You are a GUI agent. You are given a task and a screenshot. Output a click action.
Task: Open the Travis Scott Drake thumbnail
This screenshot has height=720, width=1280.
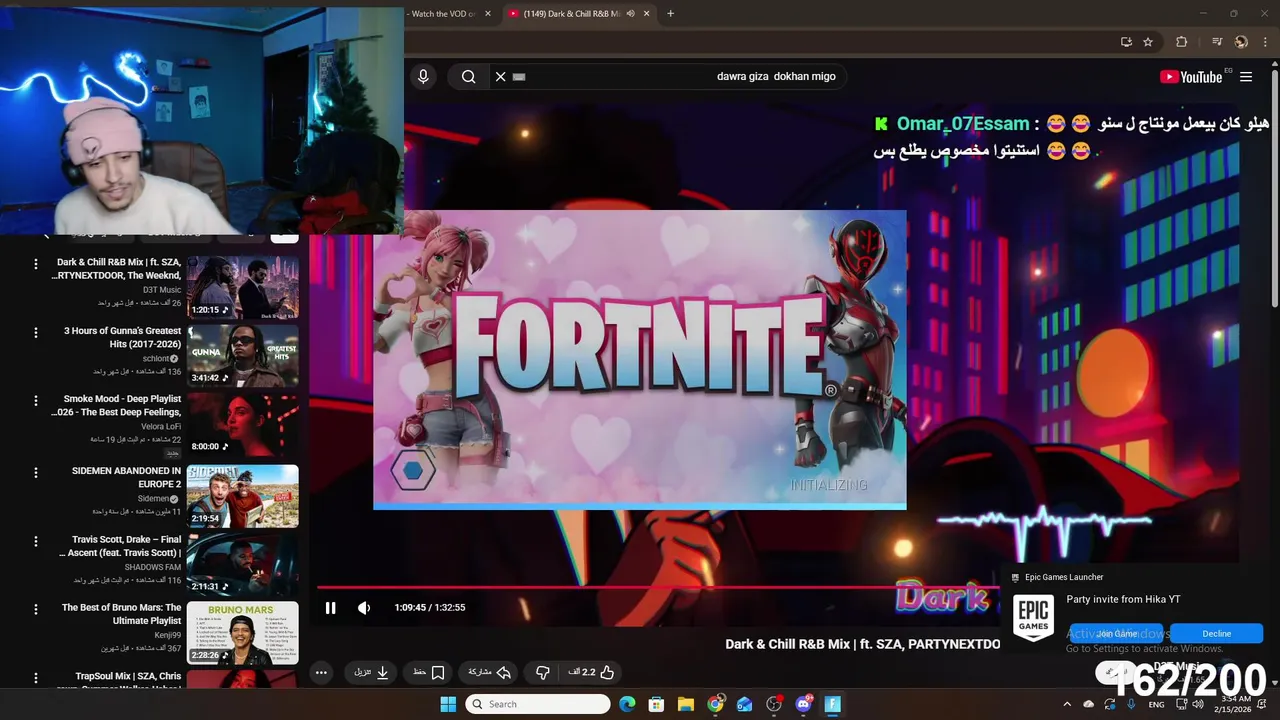(243, 565)
